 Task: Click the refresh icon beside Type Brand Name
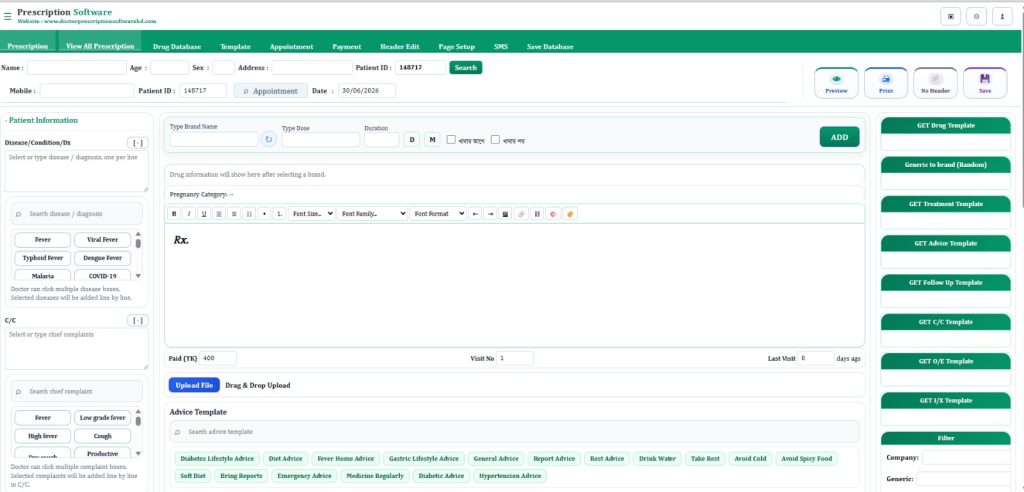tap(269, 139)
